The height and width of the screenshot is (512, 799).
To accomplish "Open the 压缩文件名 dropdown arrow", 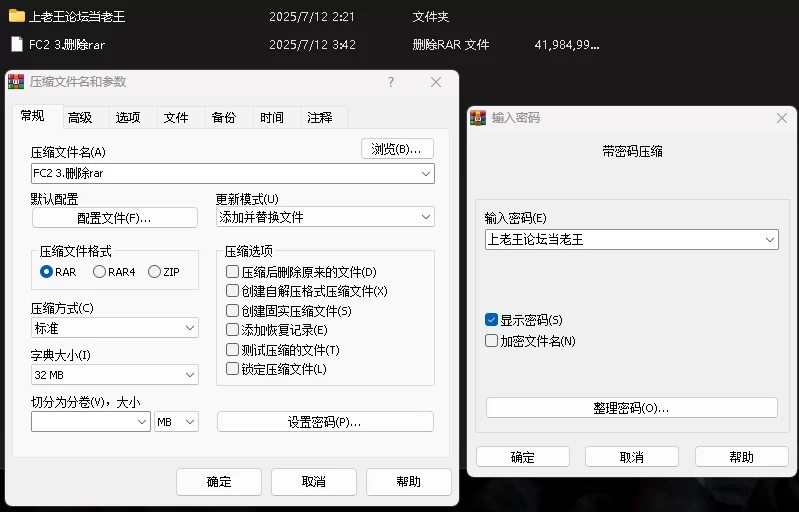I will pos(426,174).
